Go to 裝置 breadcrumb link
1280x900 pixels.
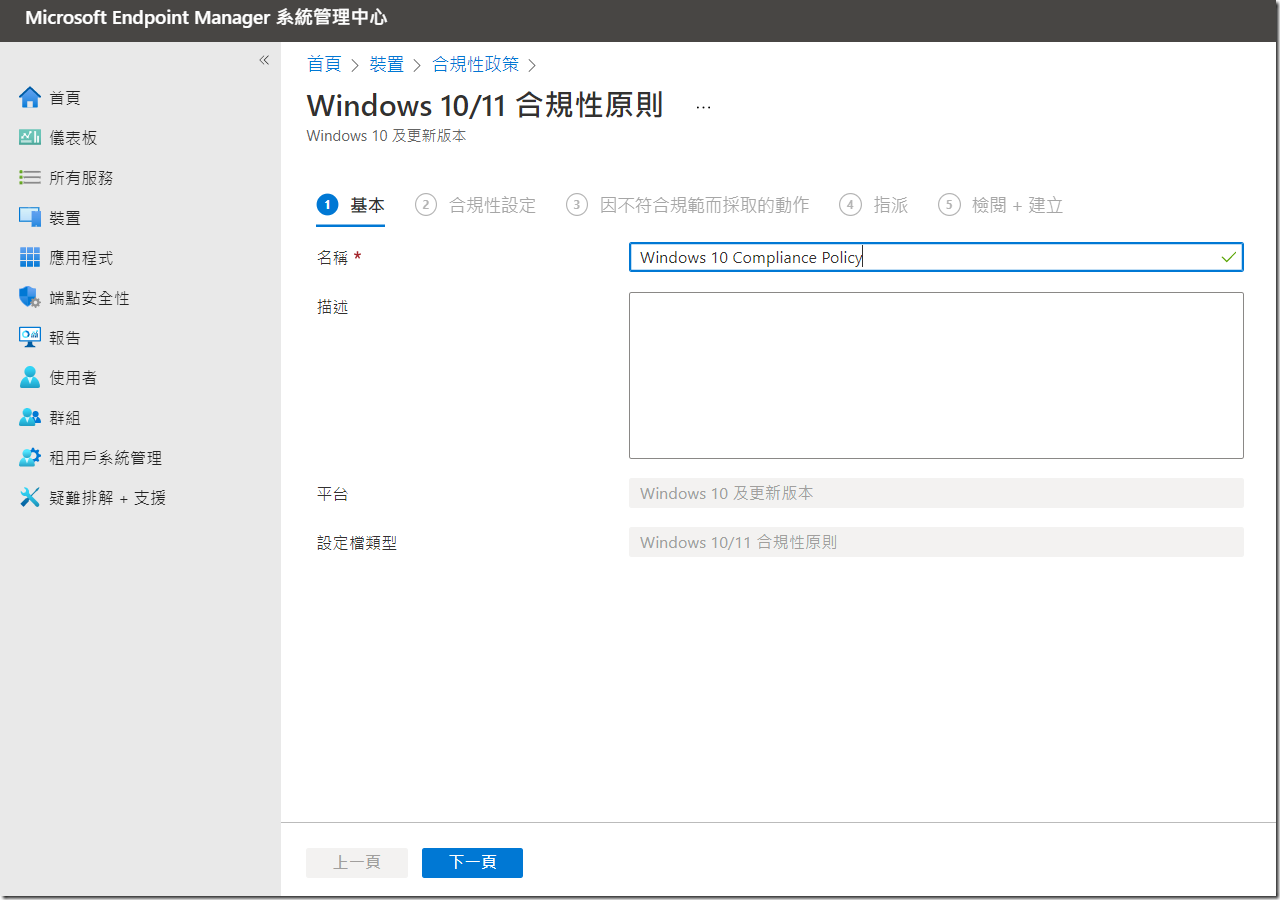(387, 64)
